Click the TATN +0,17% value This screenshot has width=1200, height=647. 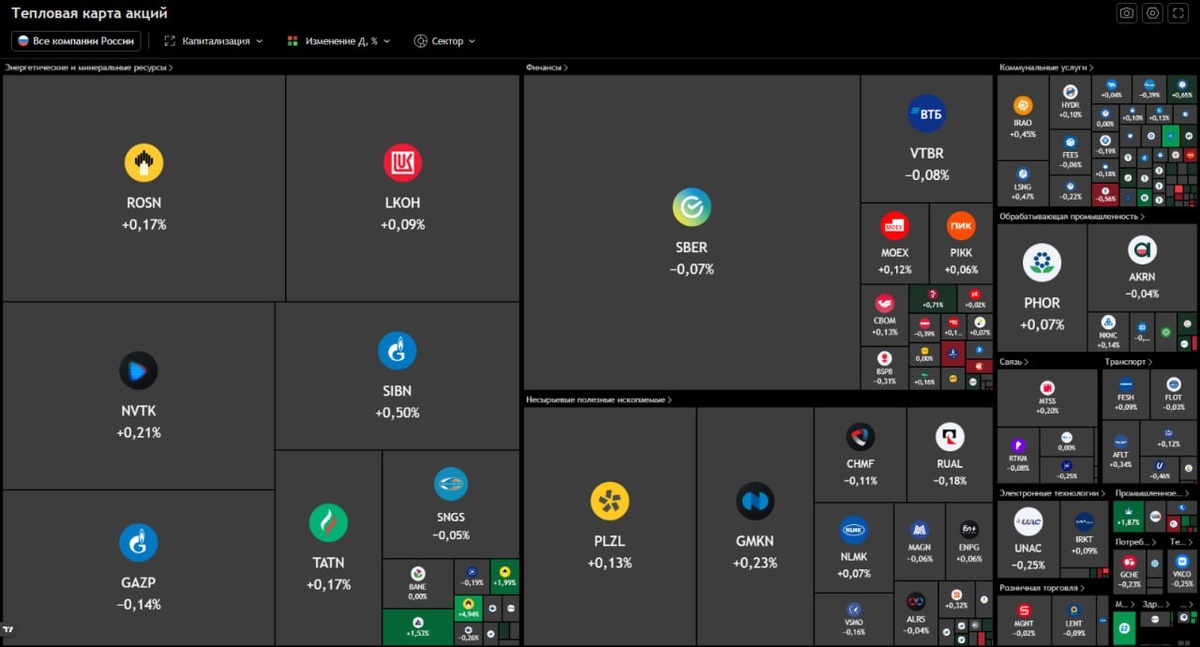tap(328, 585)
